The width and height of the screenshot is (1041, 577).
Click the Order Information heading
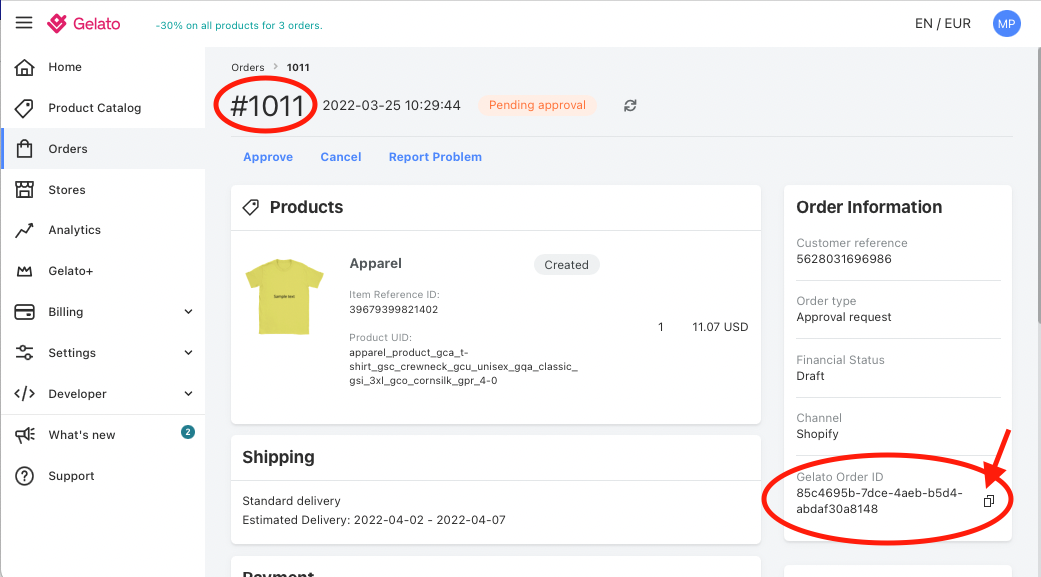tap(869, 207)
